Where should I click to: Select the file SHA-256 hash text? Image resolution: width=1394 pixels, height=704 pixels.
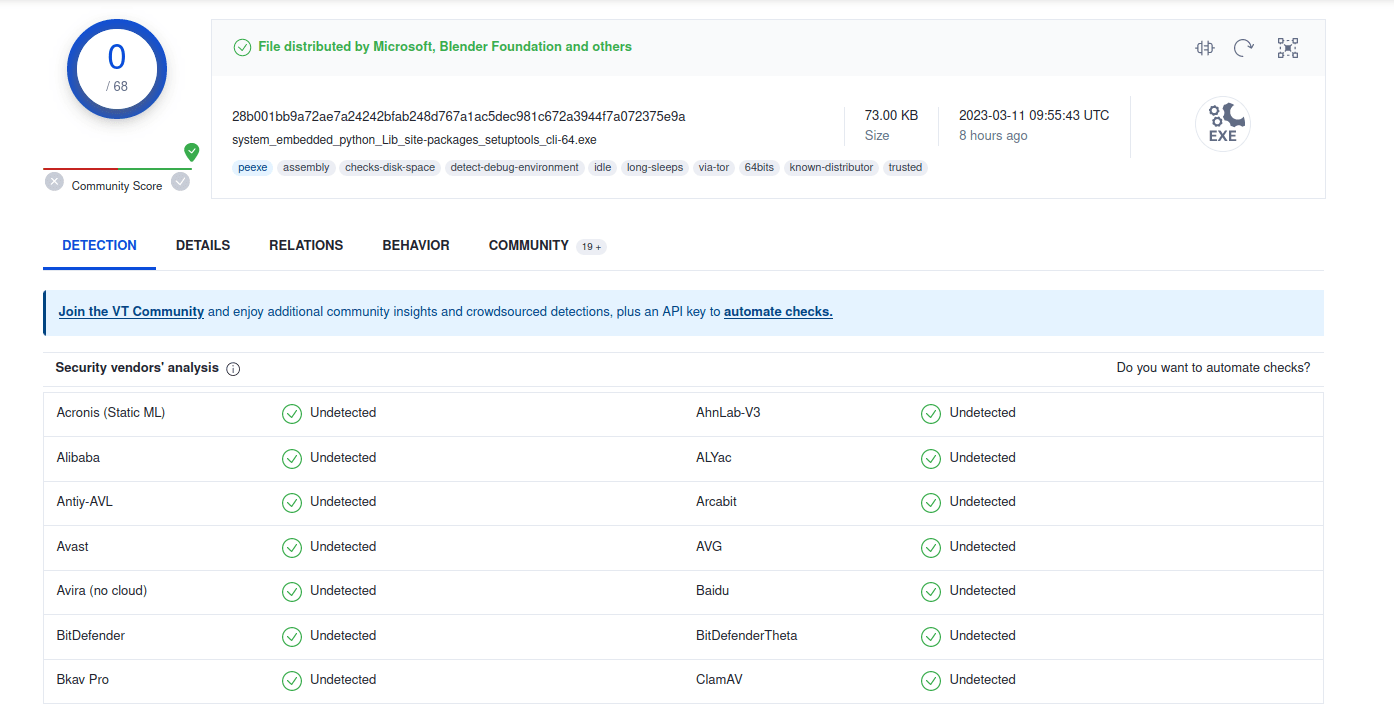click(456, 116)
